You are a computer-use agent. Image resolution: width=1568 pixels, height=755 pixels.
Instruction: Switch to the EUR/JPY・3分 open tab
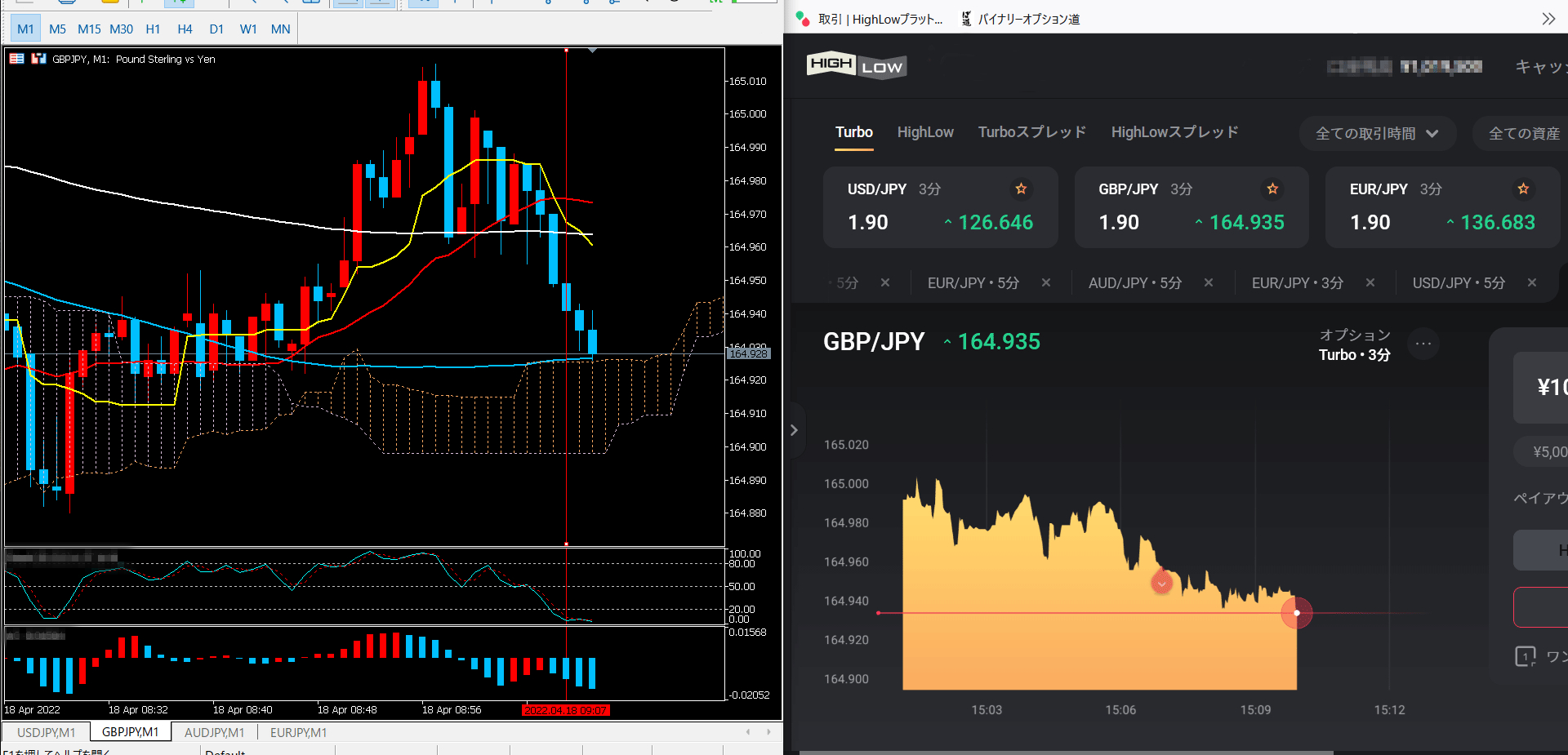1298,283
